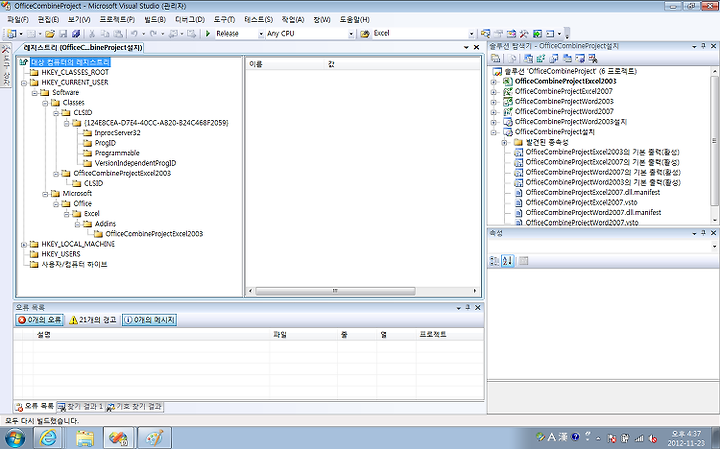The width and height of the screenshot is (720, 449).
Task: Click the Windows Start button
Action: point(14,438)
